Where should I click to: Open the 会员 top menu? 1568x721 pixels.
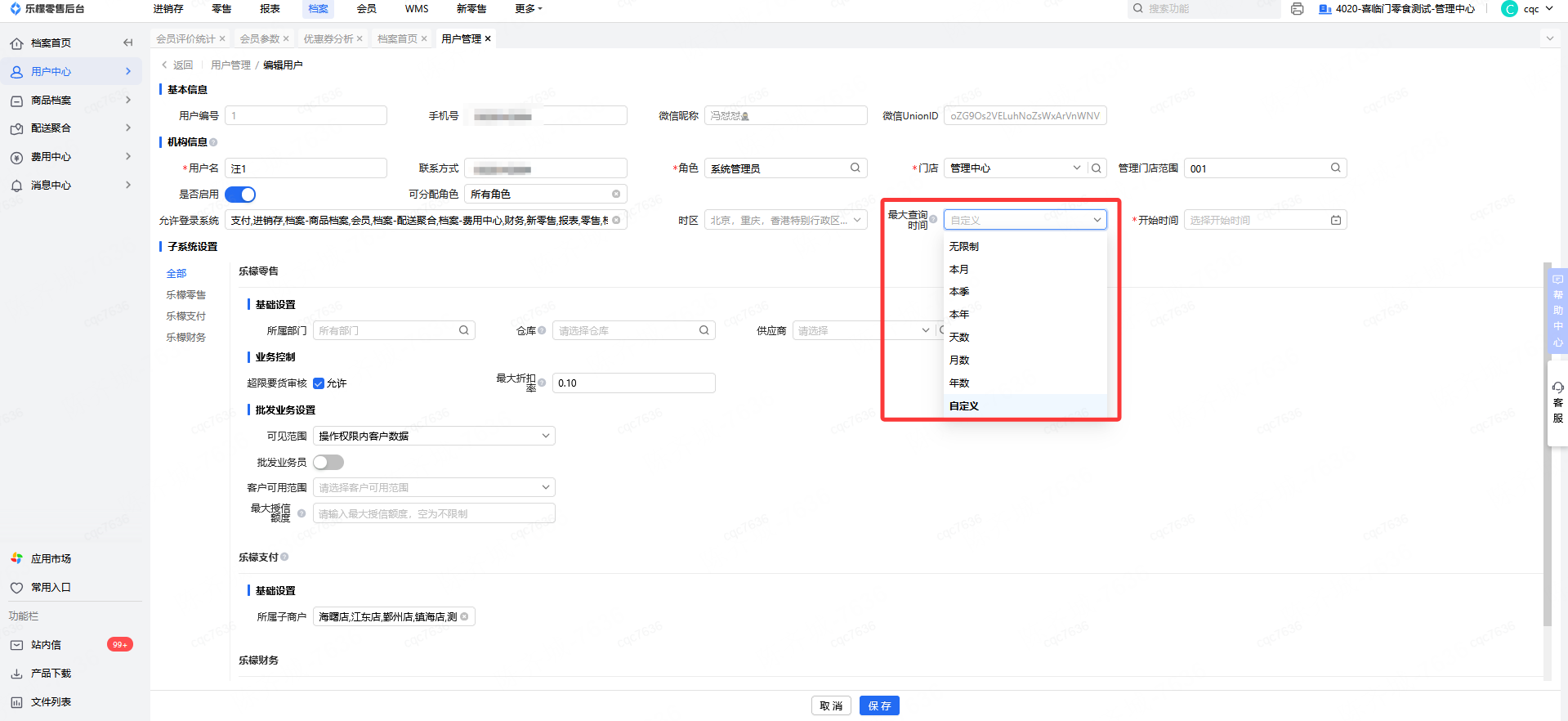[367, 9]
